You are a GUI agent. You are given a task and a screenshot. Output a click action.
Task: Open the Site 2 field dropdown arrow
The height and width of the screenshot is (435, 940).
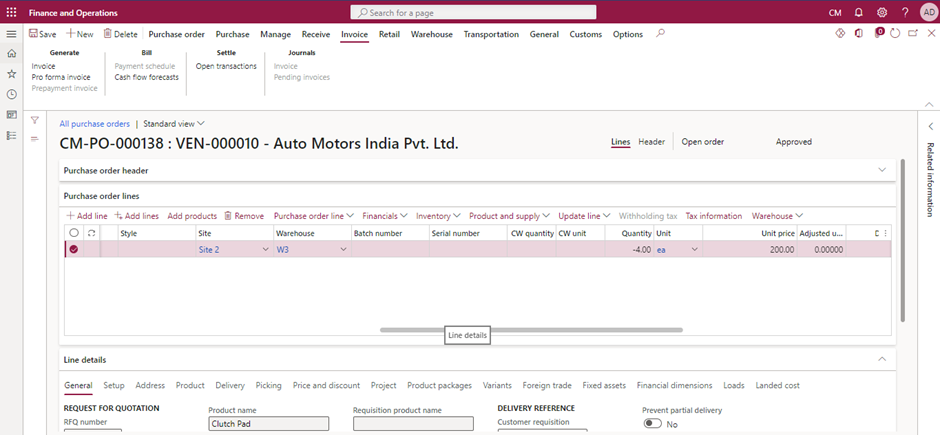tap(266, 250)
